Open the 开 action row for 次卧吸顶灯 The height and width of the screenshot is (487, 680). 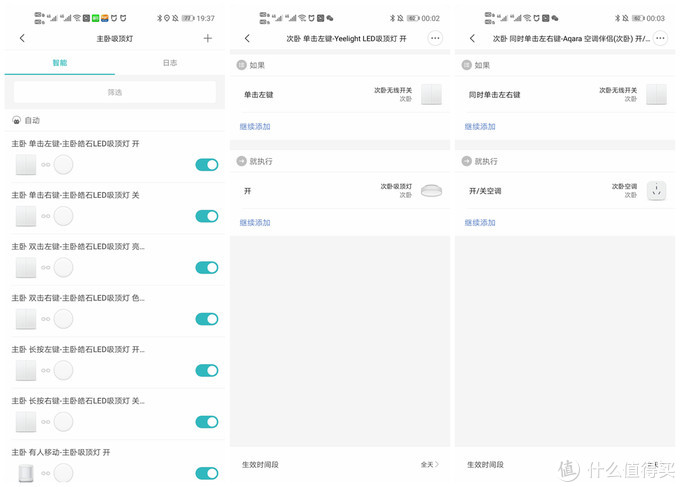[340, 190]
